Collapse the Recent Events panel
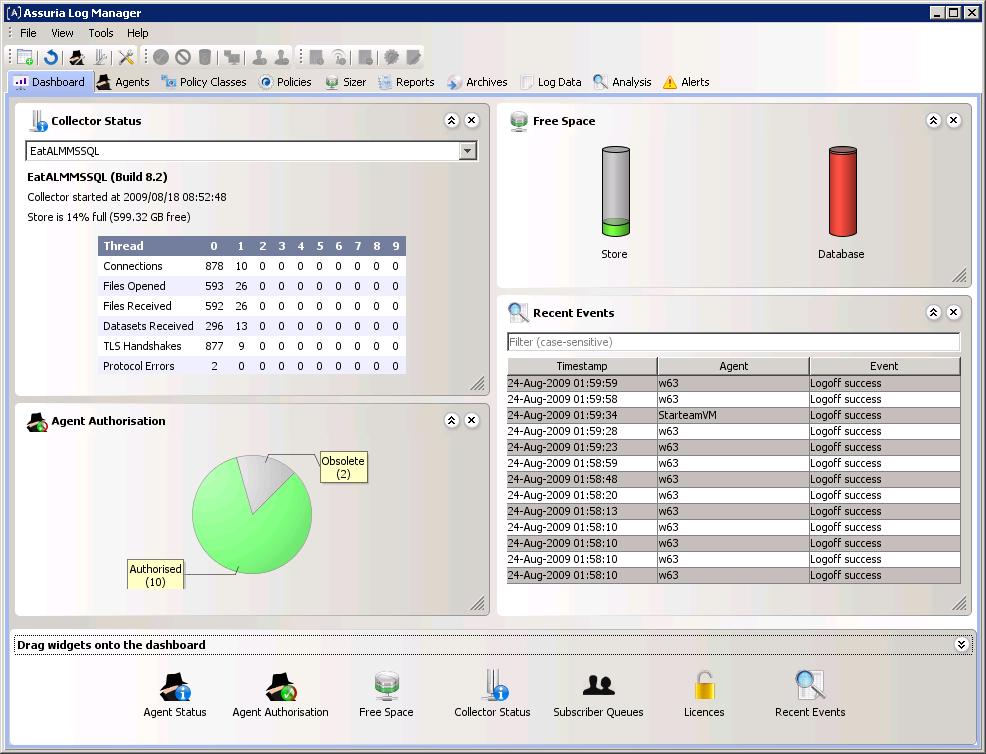The image size is (986, 754). (934, 312)
